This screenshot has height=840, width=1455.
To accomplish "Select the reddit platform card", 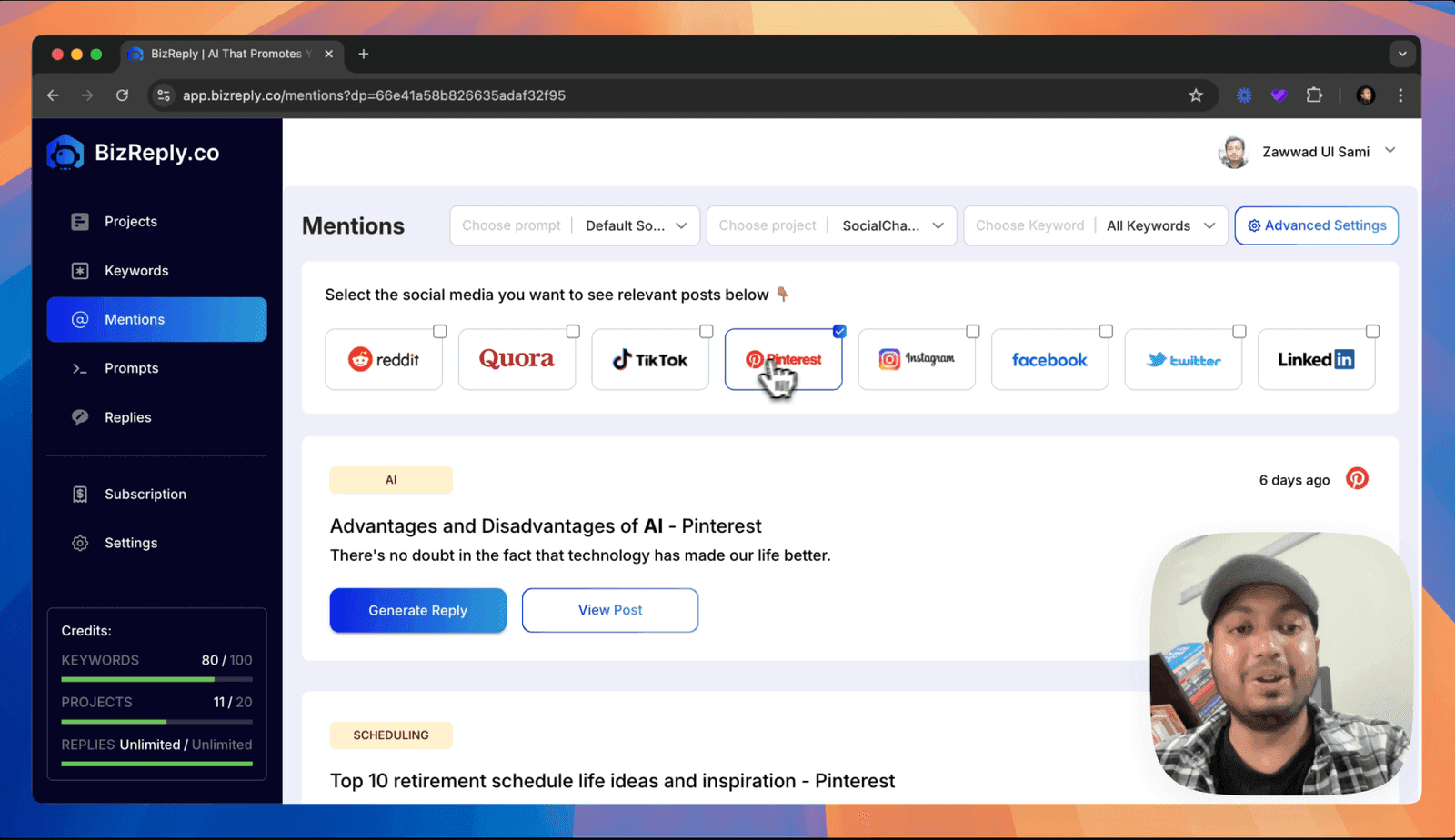I will (384, 360).
